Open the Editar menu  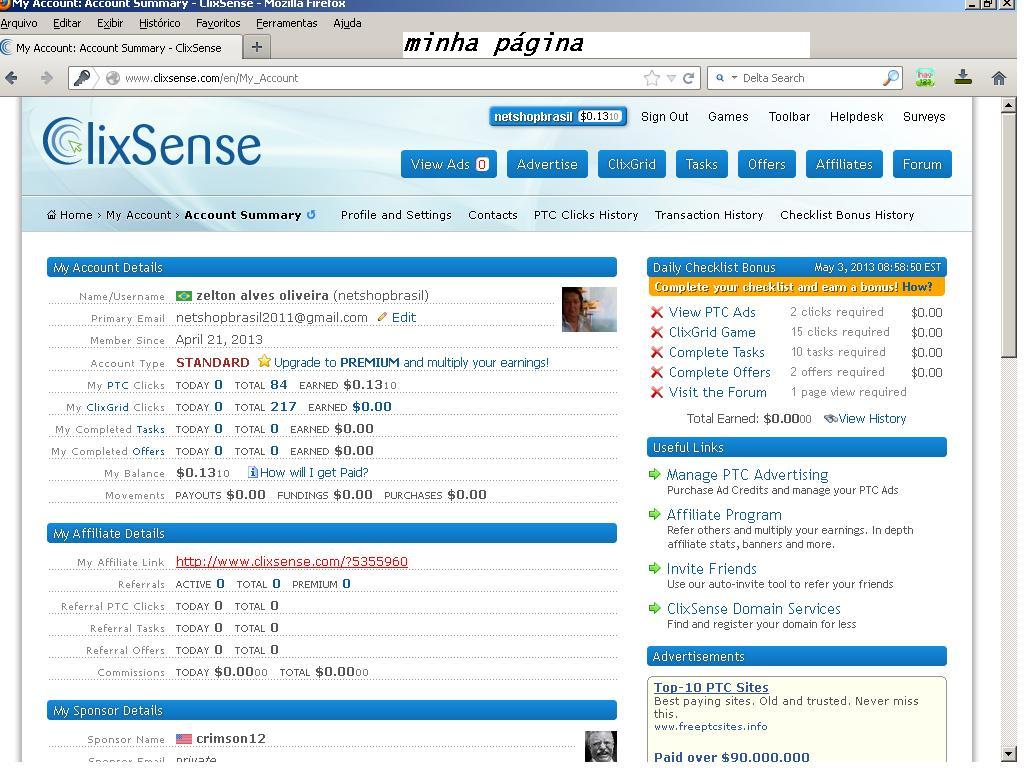click(67, 23)
